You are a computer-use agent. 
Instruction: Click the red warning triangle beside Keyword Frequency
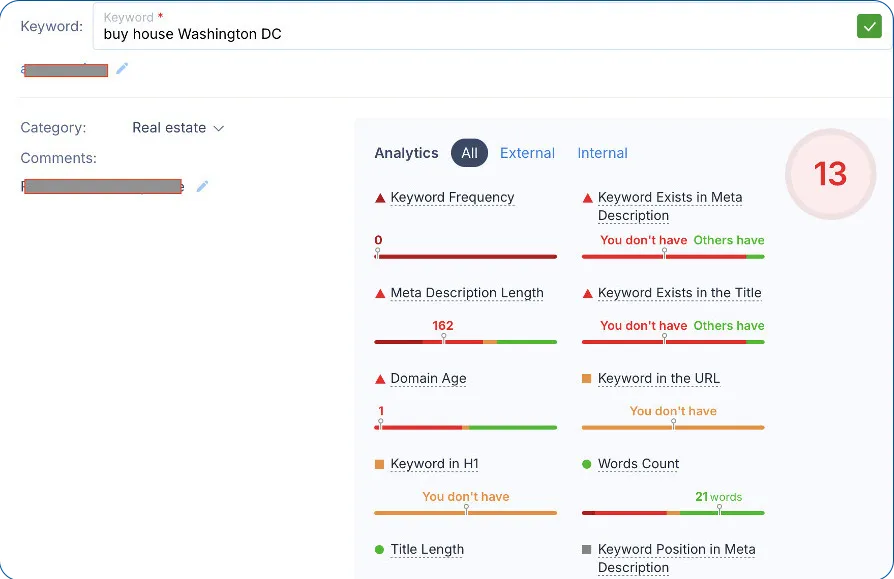[x=378, y=197]
